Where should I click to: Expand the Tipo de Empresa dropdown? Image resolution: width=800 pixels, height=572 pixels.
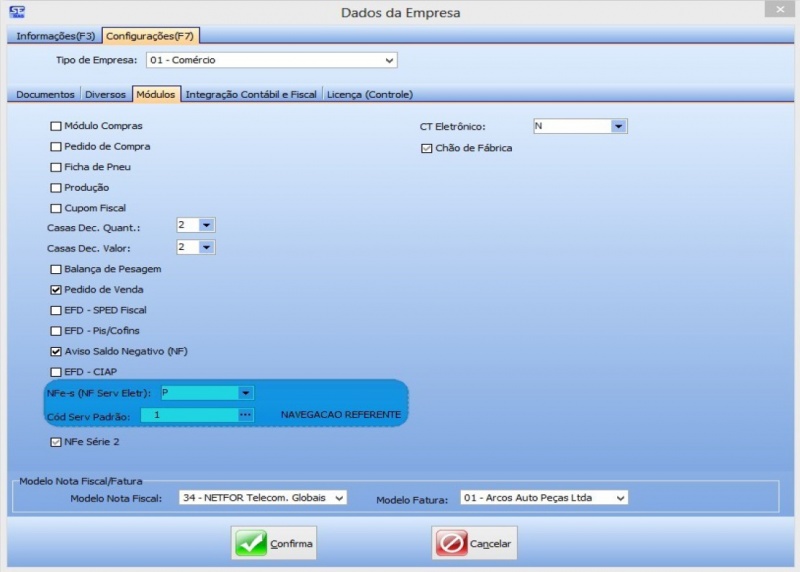[389, 60]
